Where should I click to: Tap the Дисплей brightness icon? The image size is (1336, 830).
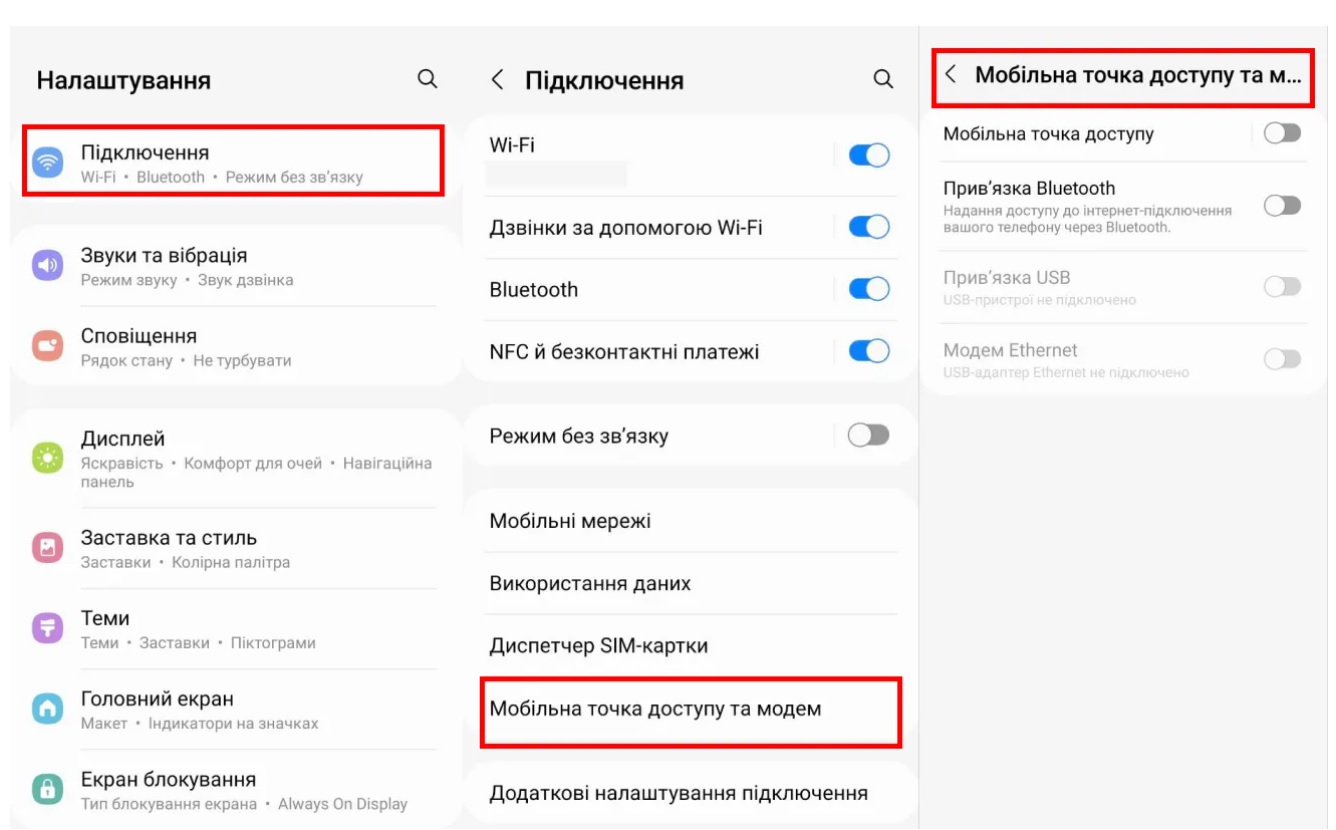(48, 458)
